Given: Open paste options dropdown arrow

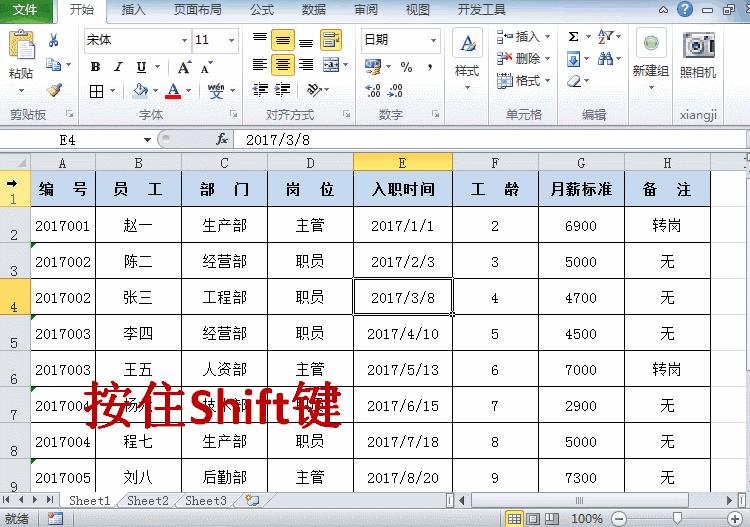Looking at the screenshot, I should tap(22, 90).
